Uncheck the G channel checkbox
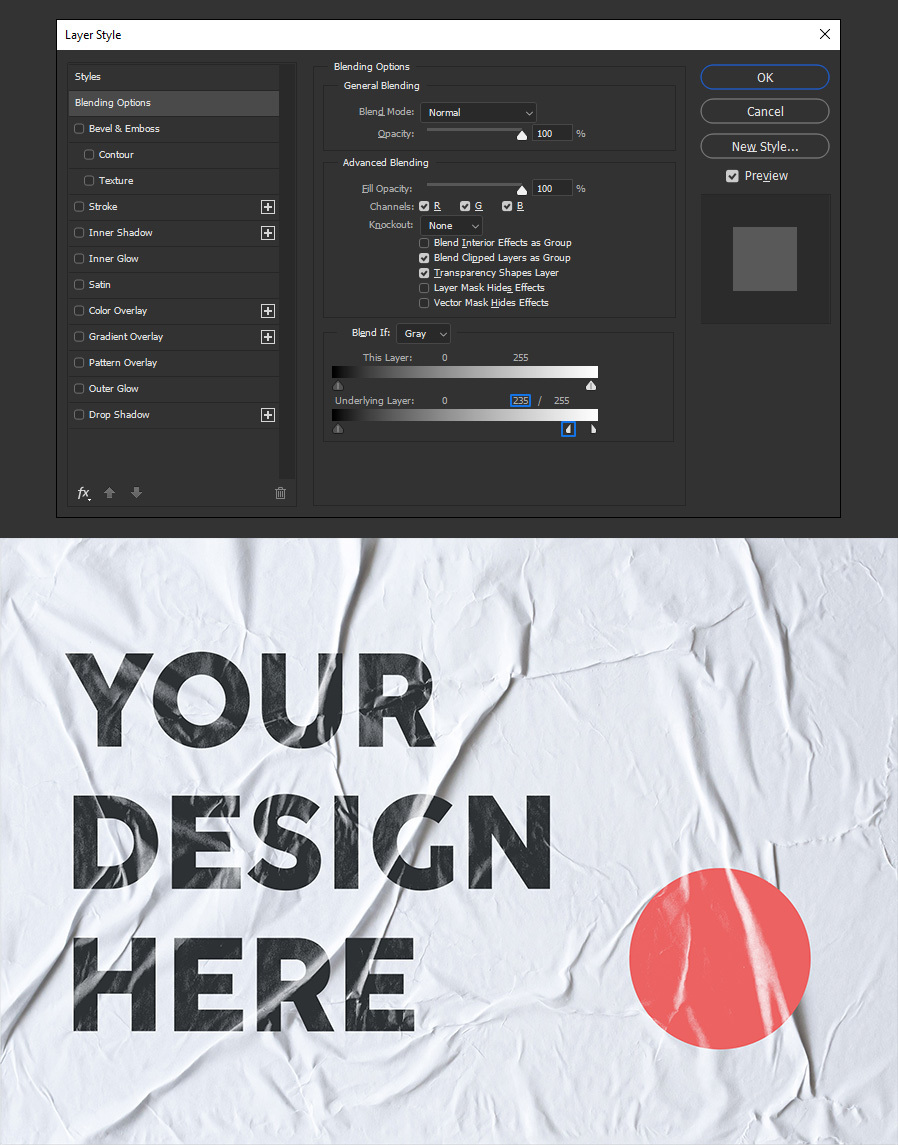Screen dimensions: 898x1145 click(465, 207)
